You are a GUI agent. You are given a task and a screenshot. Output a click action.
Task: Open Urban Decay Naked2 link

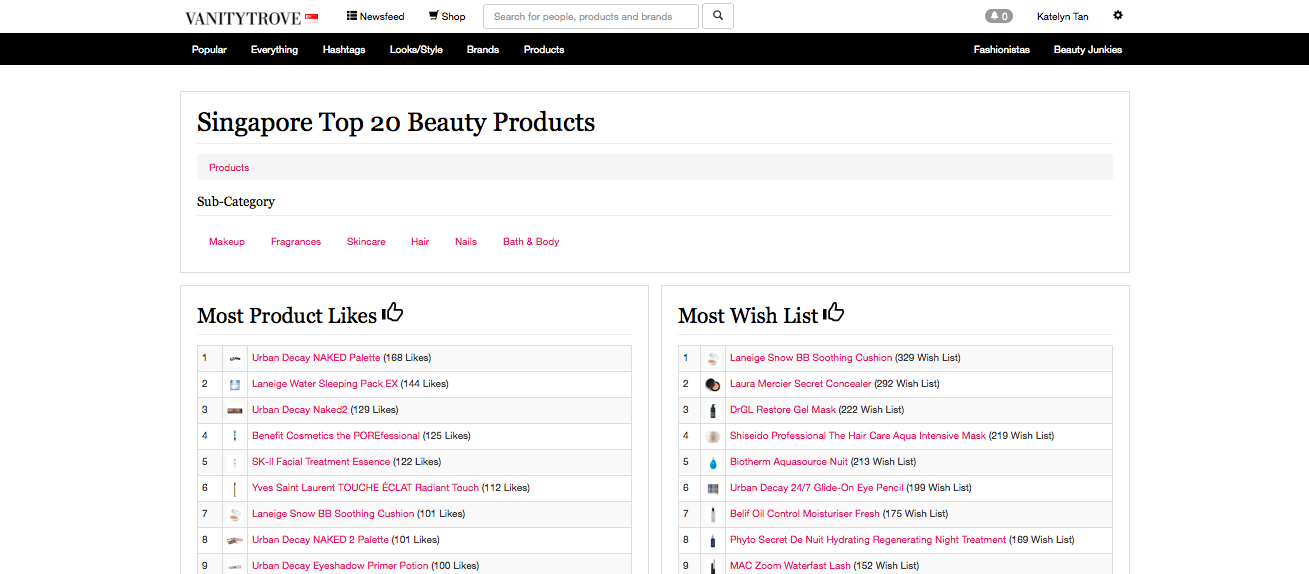coord(300,410)
